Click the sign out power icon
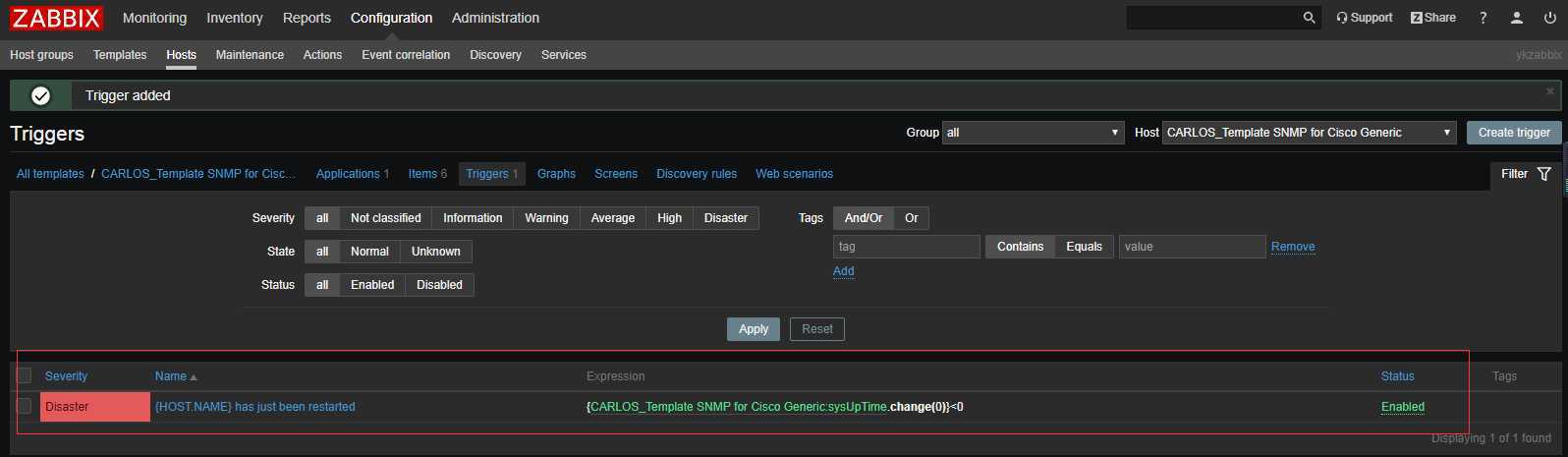The height and width of the screenshot is (457, 1568). pos(1550,18)
